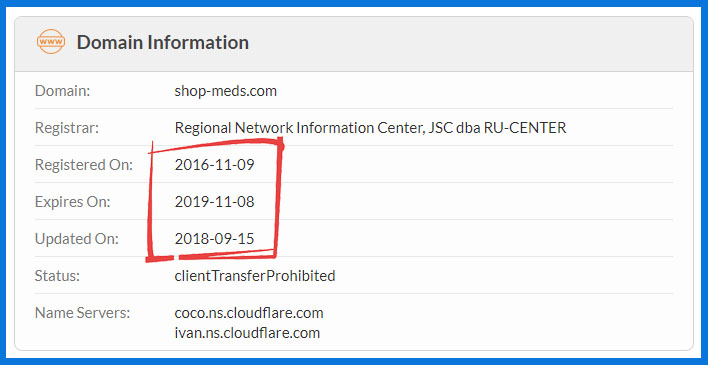Screen dimensions: 708x365
Task: Select the shop-meds.com domain text
Action: (x=225, y=91)
